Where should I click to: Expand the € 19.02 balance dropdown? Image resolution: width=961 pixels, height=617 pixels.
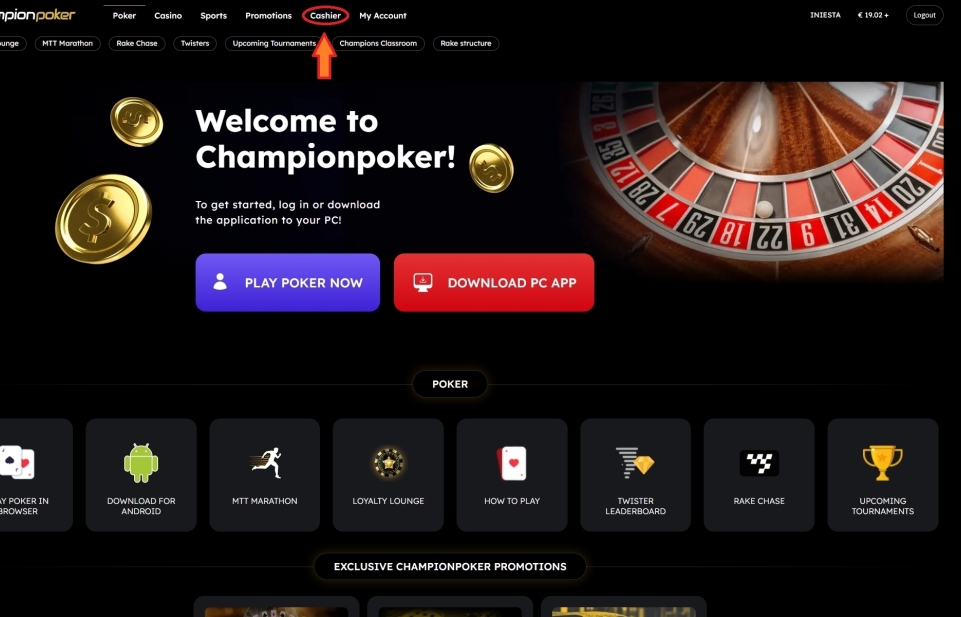(x=873, y=15)
